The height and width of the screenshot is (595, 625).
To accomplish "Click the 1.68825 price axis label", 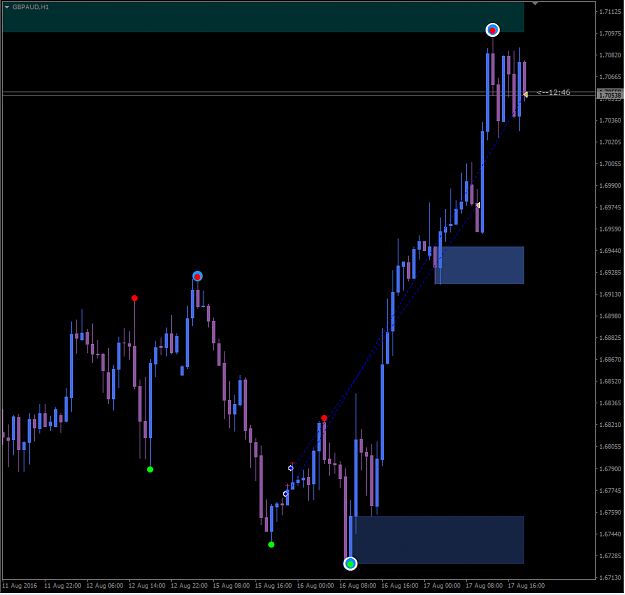I will tap(610, 338).
